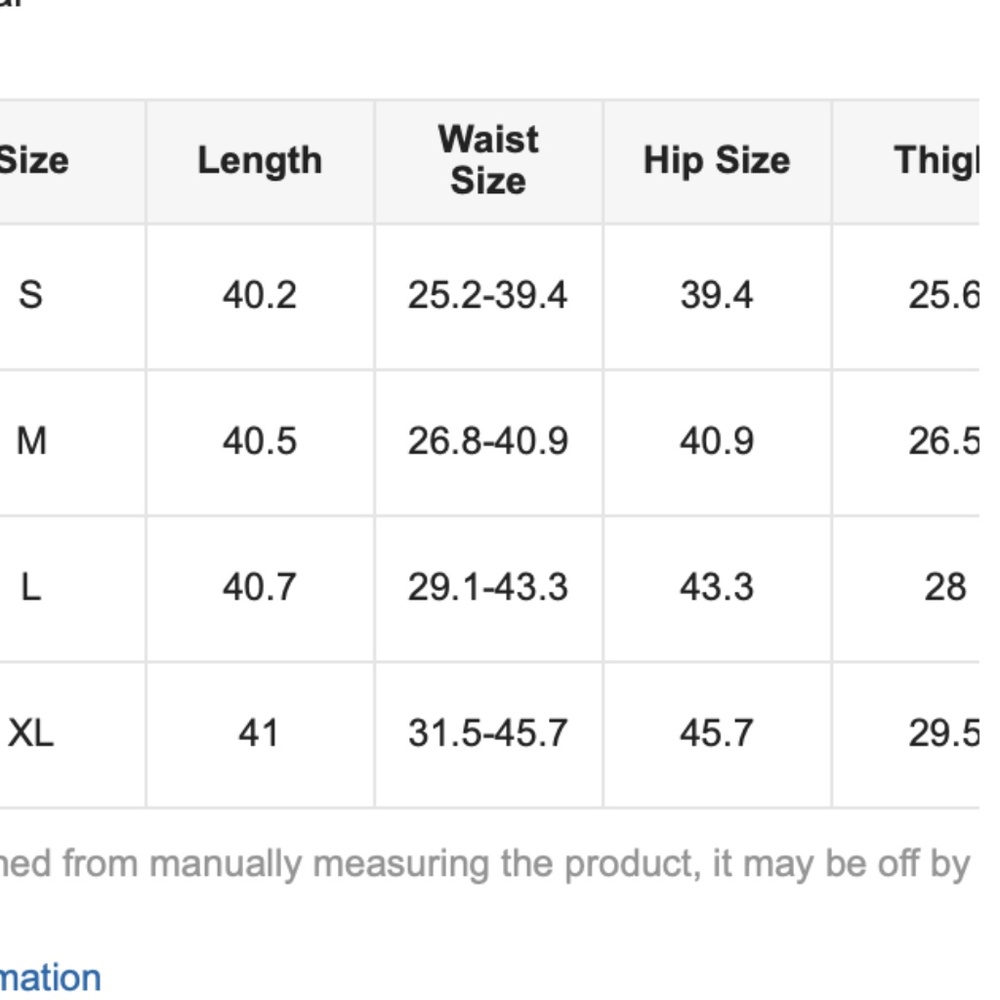Select the XL size row label
This screenshot has height=1000, width=1000.
[x=31, y=733]
